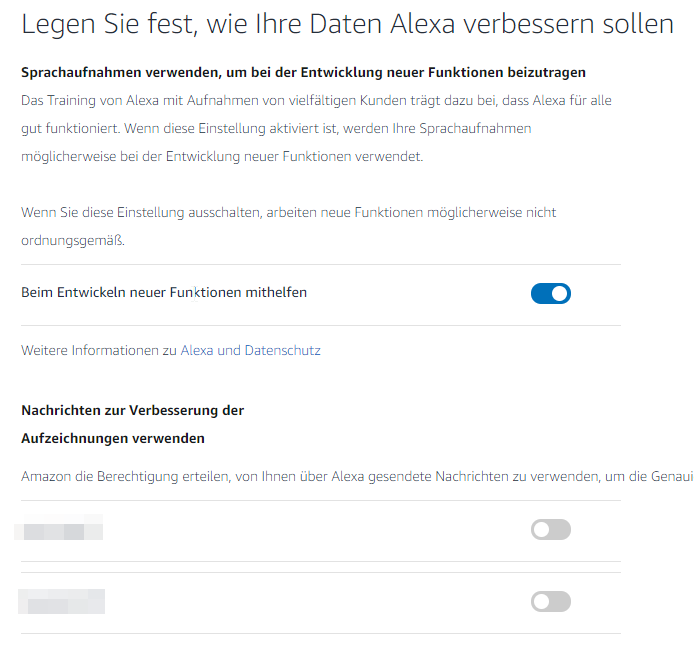The image size is (694, 654).
Task: Click the white knob of the enabled switch
Action: 560,294
